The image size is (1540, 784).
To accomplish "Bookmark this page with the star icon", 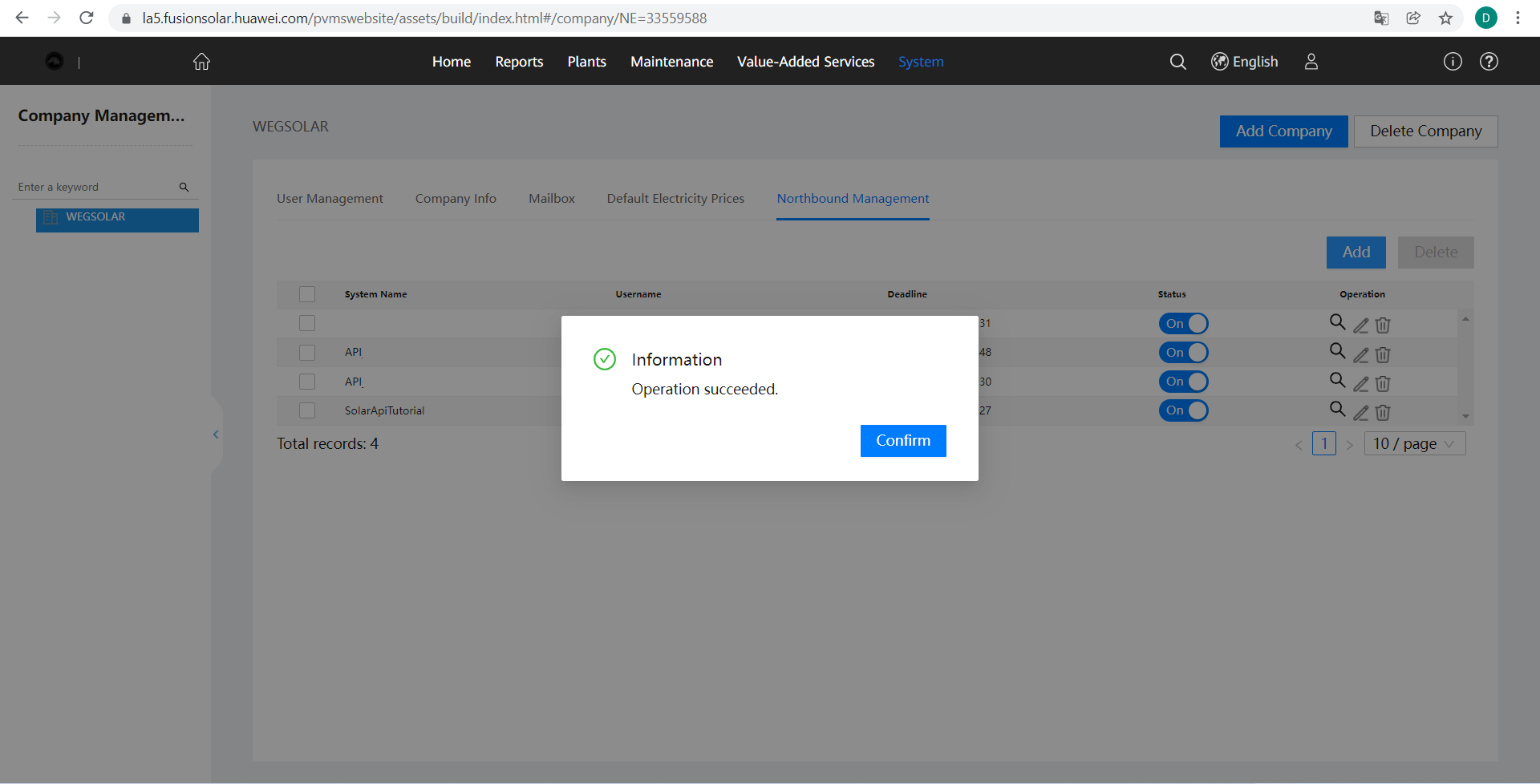I will click(x=1445, y=18).
